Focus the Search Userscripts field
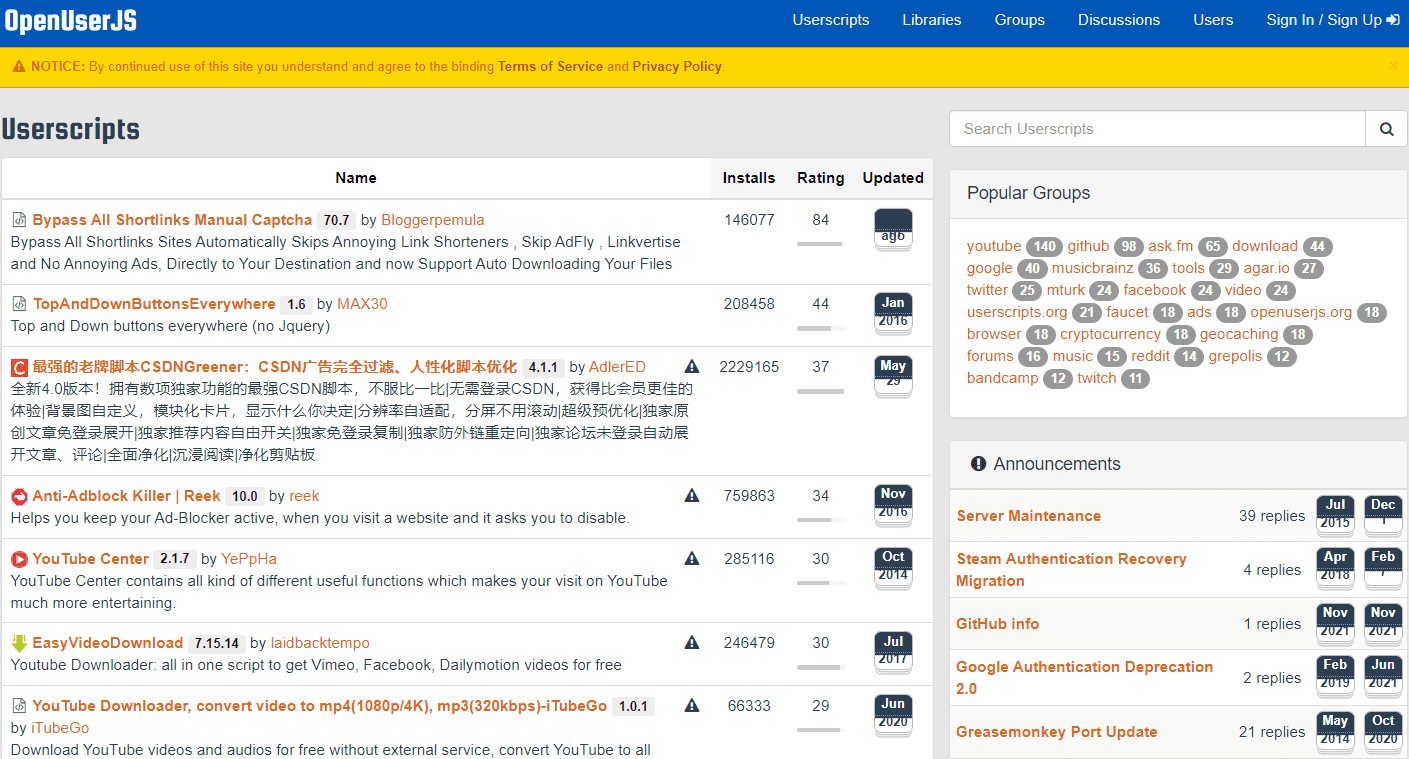 (1157, 129)
